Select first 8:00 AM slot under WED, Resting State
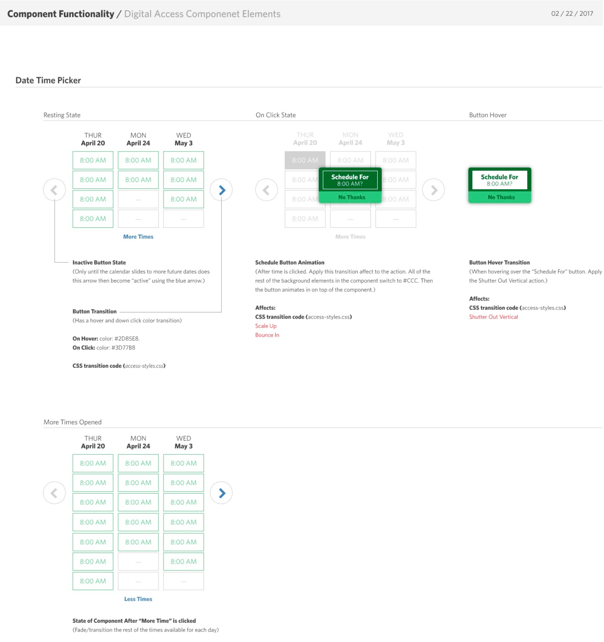604x642 pixels. (183, 160)
